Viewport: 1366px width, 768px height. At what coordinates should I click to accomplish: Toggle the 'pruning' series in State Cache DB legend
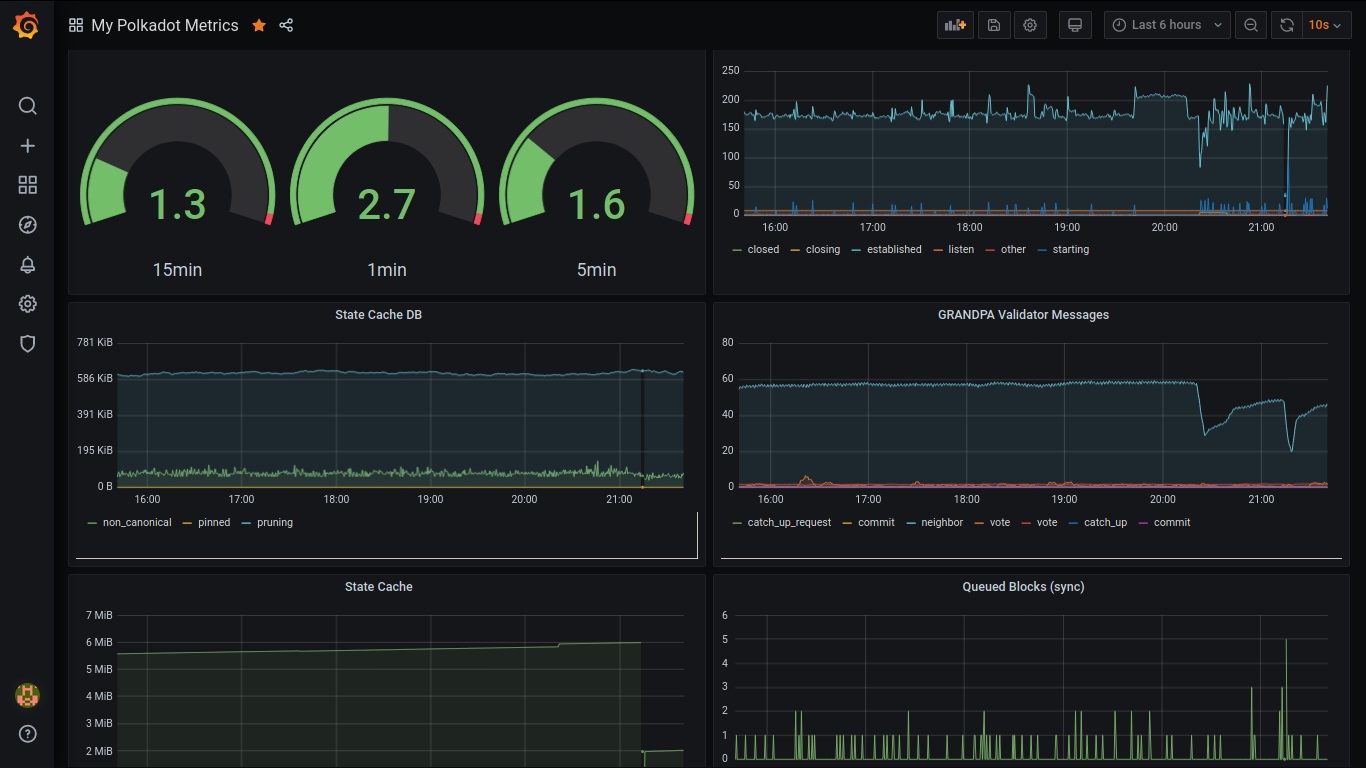click(274, 523)
